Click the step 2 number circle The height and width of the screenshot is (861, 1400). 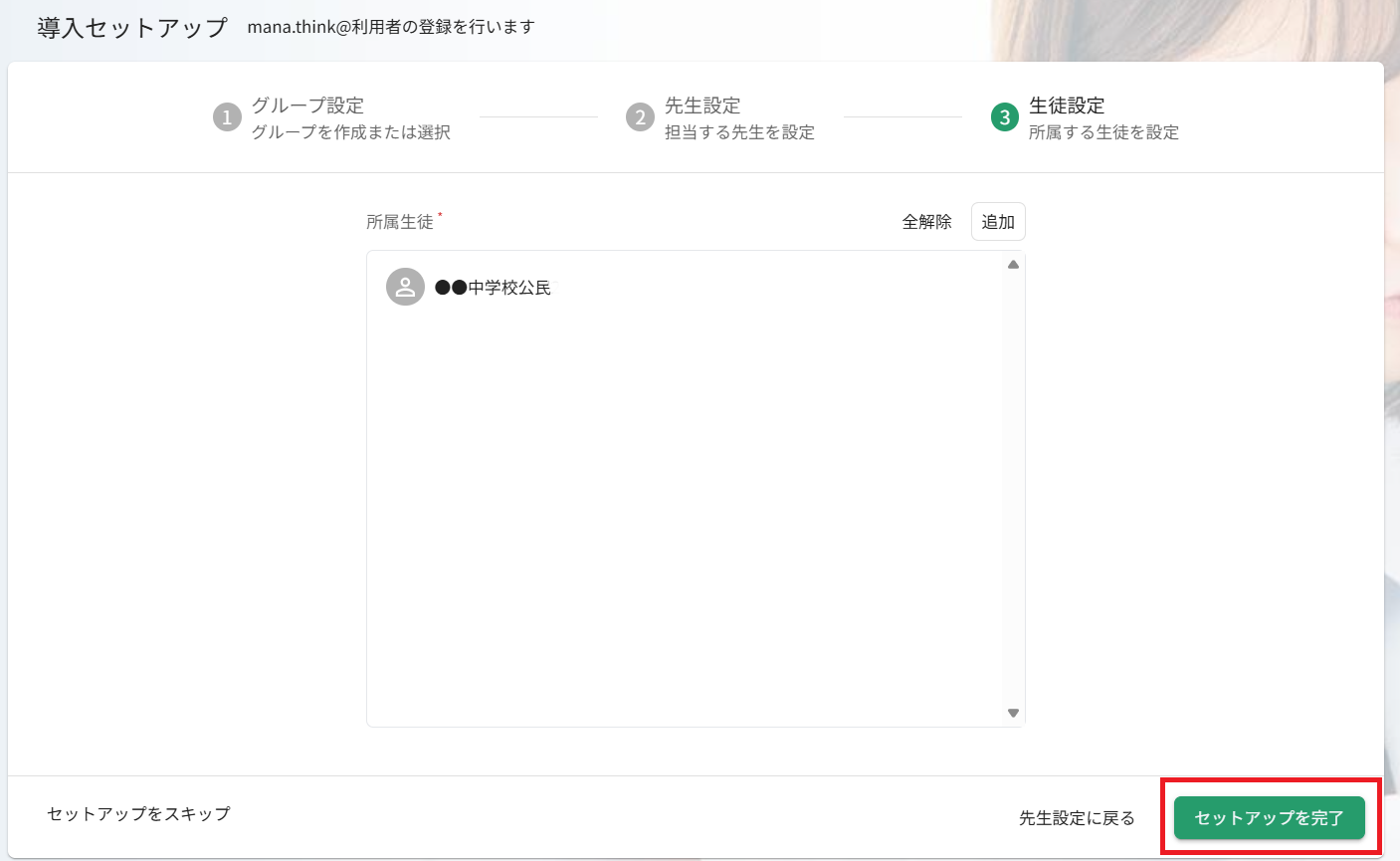tap(640, 117)
